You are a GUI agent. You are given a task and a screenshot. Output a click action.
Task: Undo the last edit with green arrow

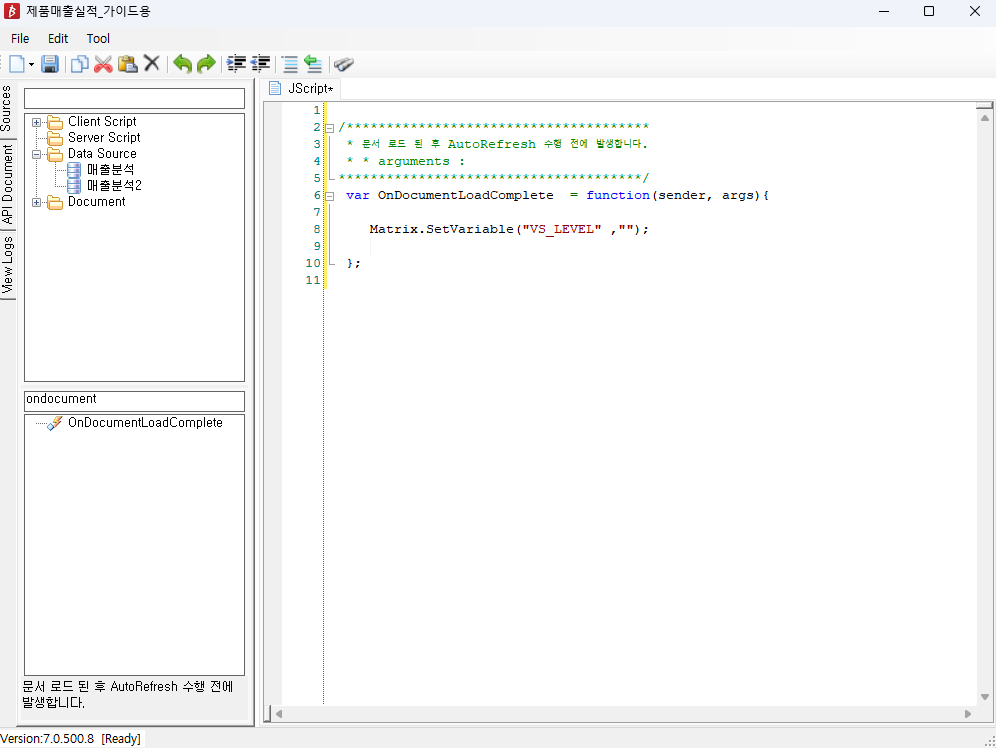click(182, 64)
